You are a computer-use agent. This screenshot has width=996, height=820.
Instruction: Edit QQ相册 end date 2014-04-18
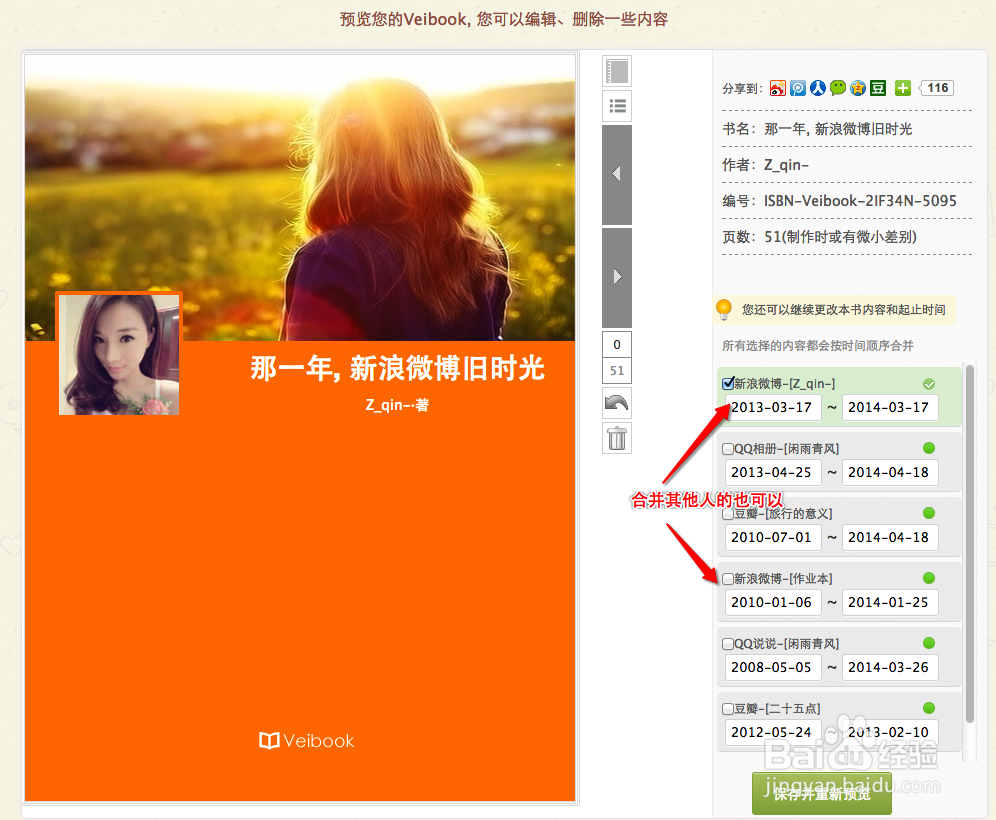click(x=890, y=473)
